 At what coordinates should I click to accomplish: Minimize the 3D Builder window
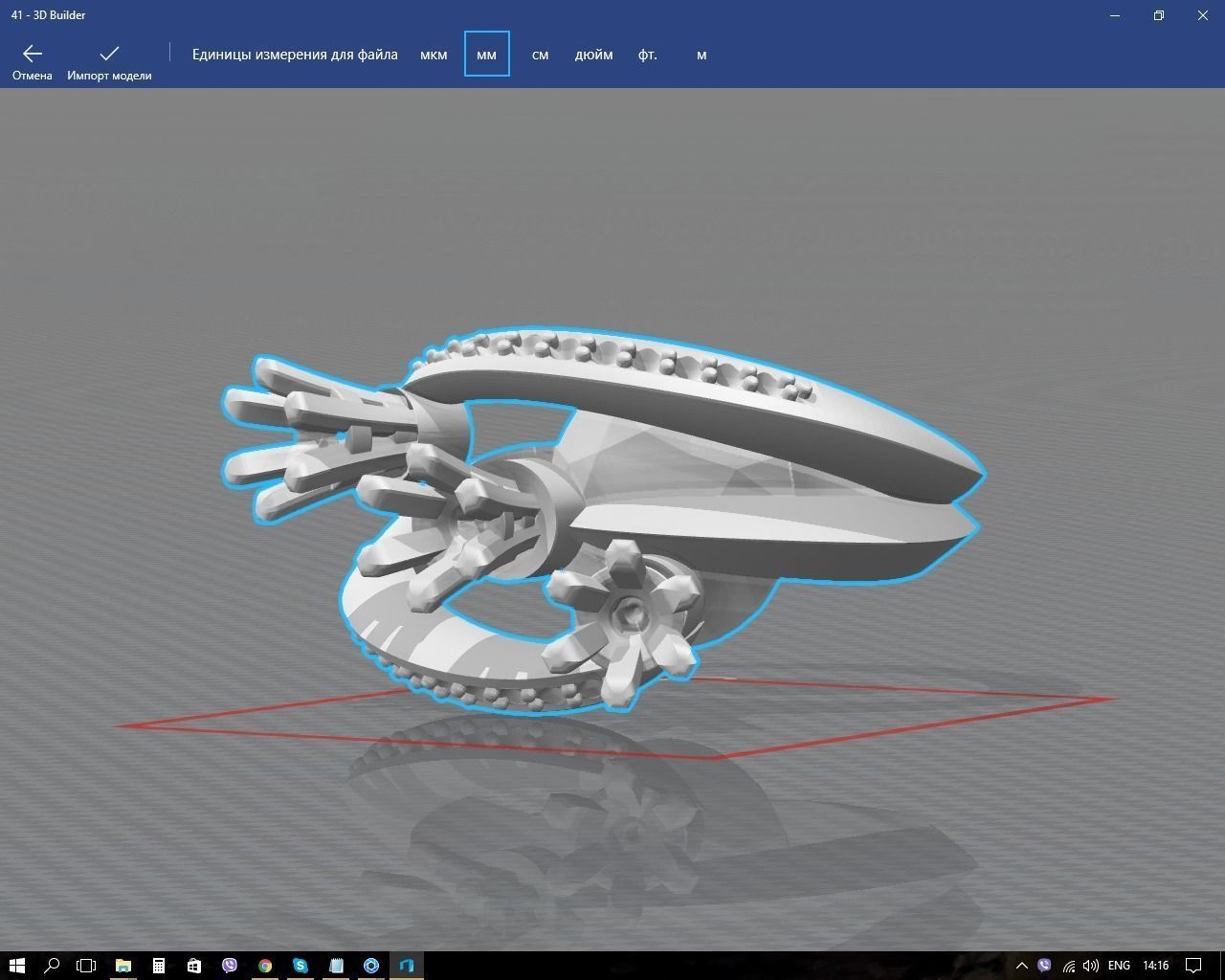tap(1115, 15)
